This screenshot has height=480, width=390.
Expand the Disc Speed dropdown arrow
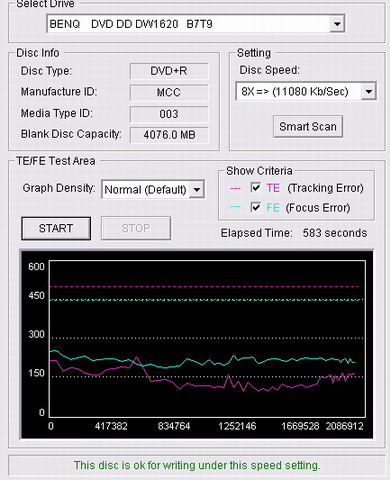(368, 91)
